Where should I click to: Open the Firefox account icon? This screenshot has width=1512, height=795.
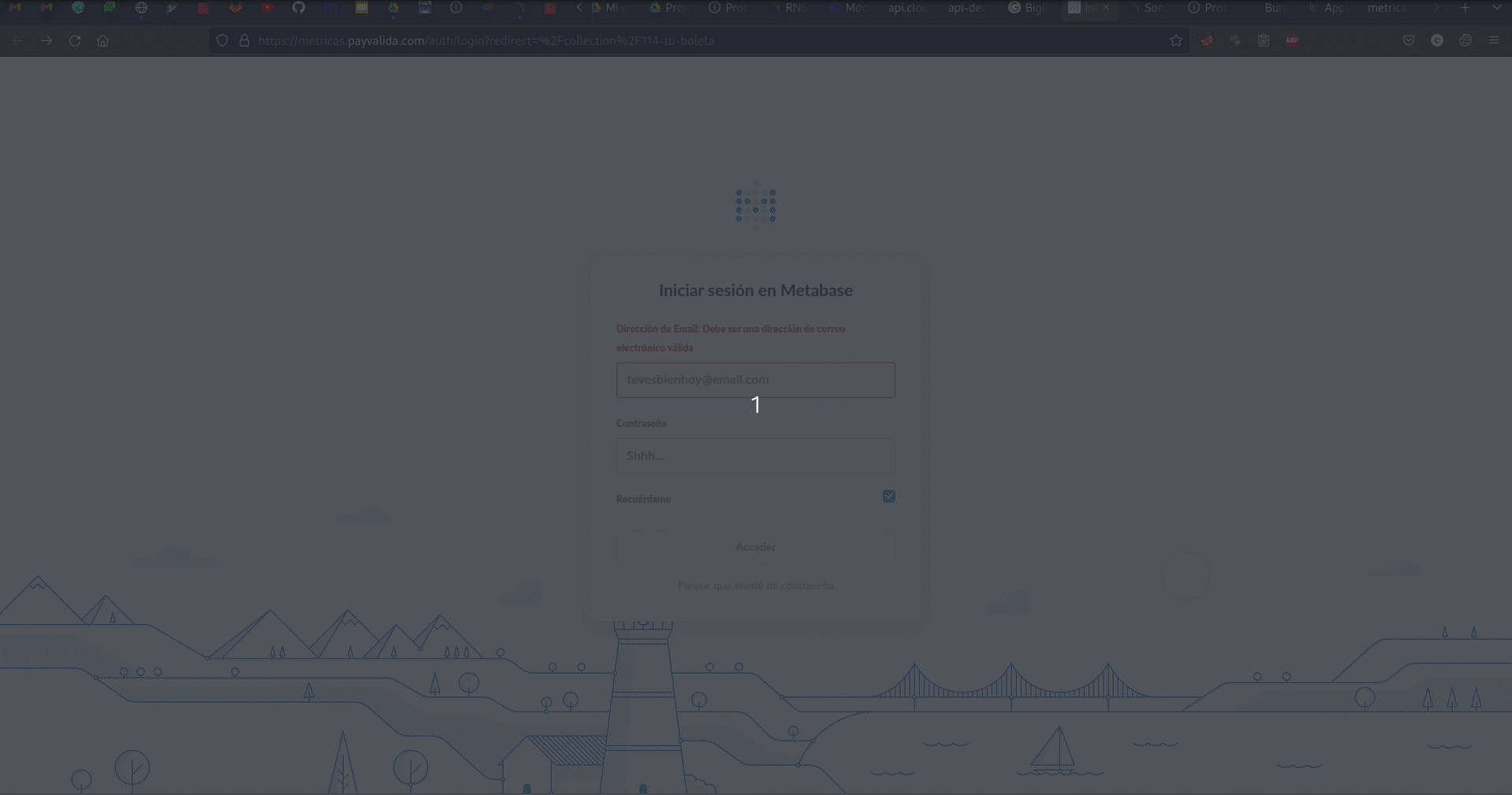coord(1437,40)
